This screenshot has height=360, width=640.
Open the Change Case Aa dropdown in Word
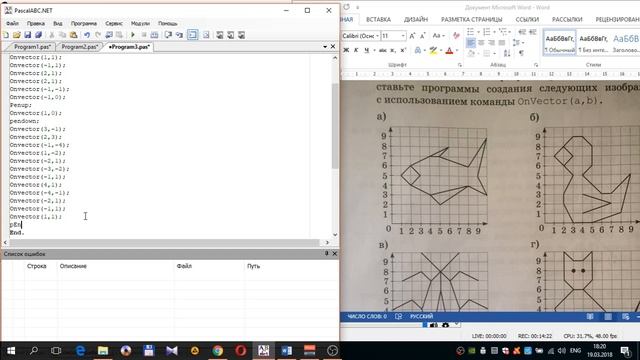(x=438, y=36)
